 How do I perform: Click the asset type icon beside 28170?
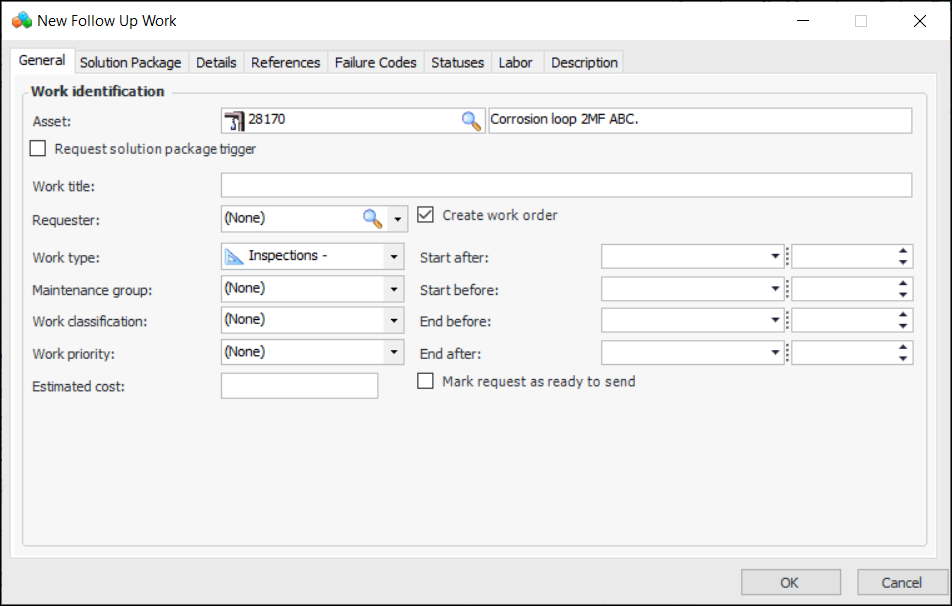pyautogui.click(x=234, y=121)
